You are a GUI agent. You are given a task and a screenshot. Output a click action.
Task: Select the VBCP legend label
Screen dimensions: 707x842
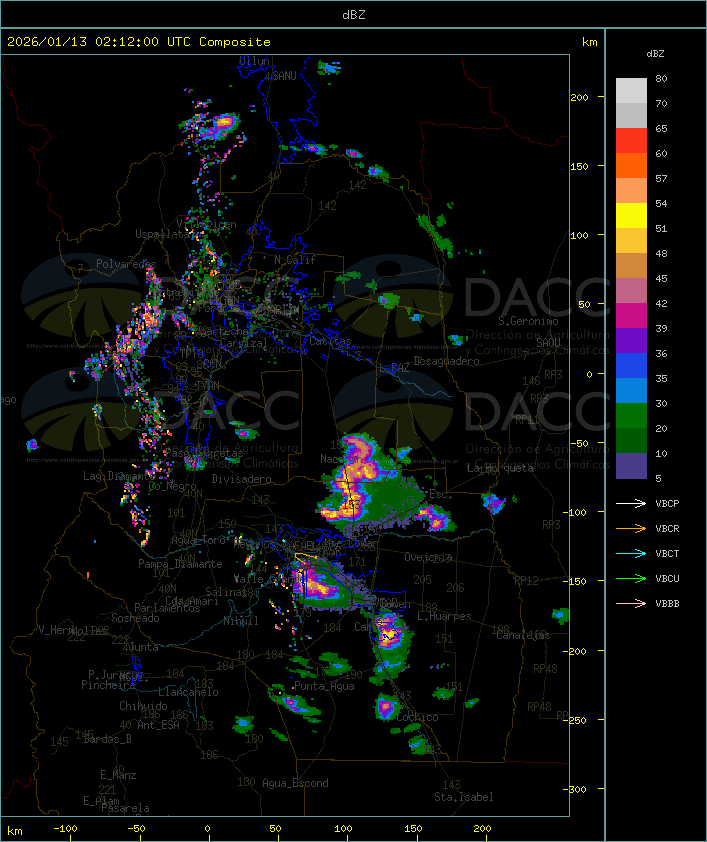[x=667, y=504]
